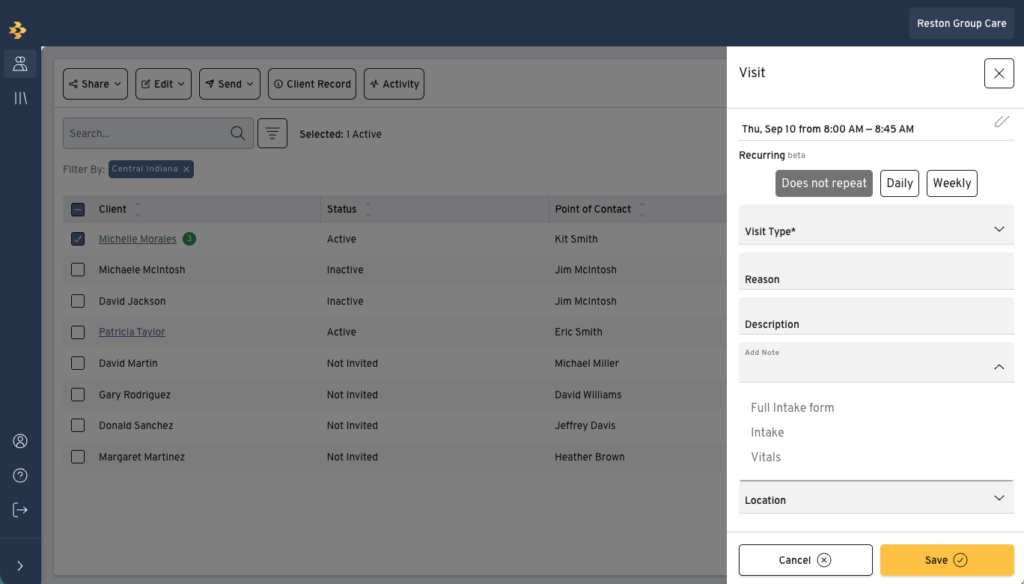Select the Vitals note option

765,457
